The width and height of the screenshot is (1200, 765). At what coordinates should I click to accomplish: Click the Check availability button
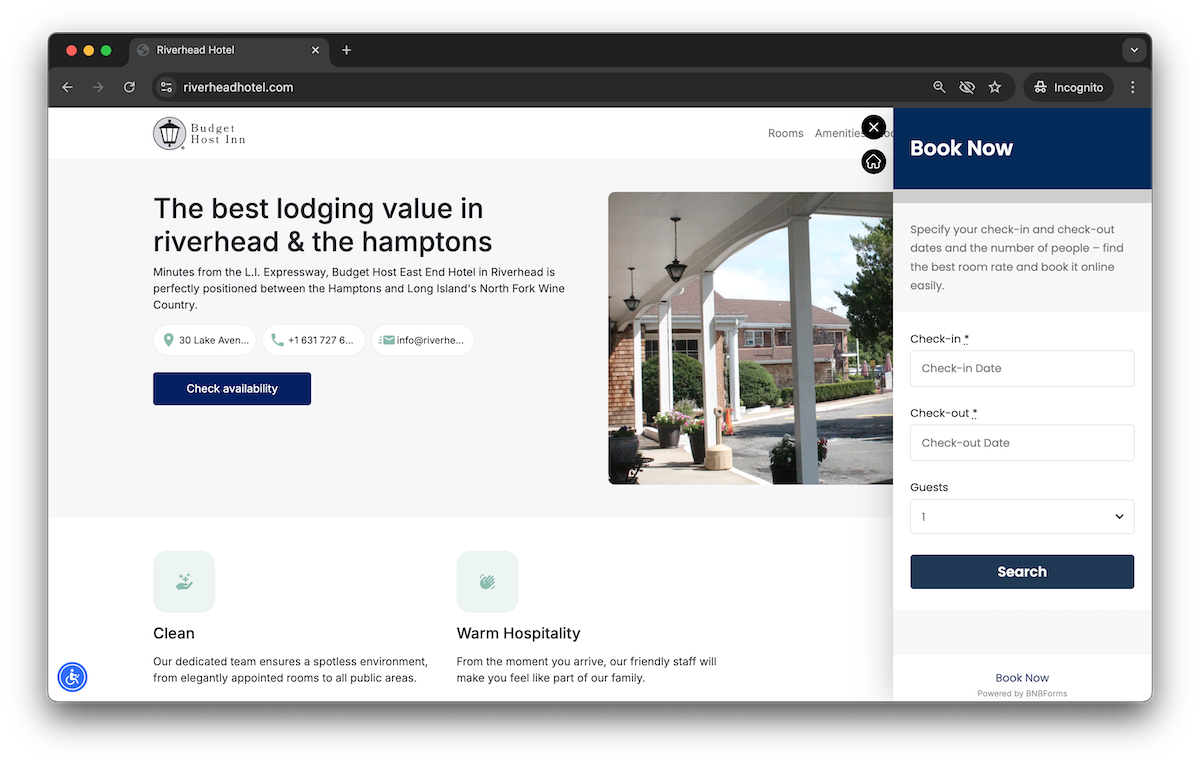(x=232, y=389)
